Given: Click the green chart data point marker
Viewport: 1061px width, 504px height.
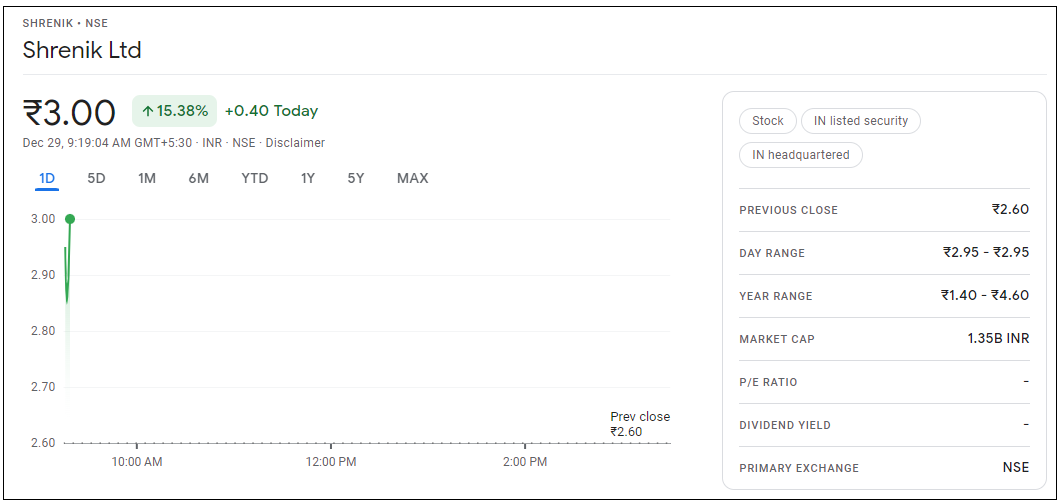Looking at the screenshot, I should pyautogui.click(x=69, y=219).
